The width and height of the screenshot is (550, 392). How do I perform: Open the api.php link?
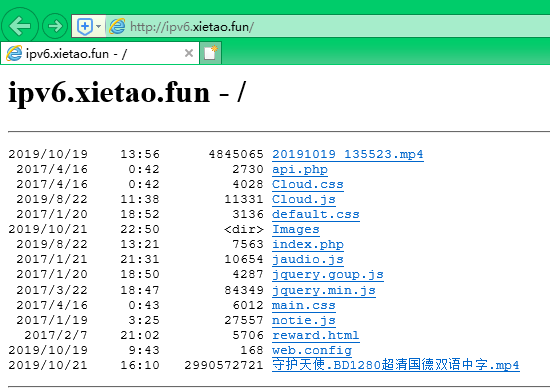click(300, 170)
